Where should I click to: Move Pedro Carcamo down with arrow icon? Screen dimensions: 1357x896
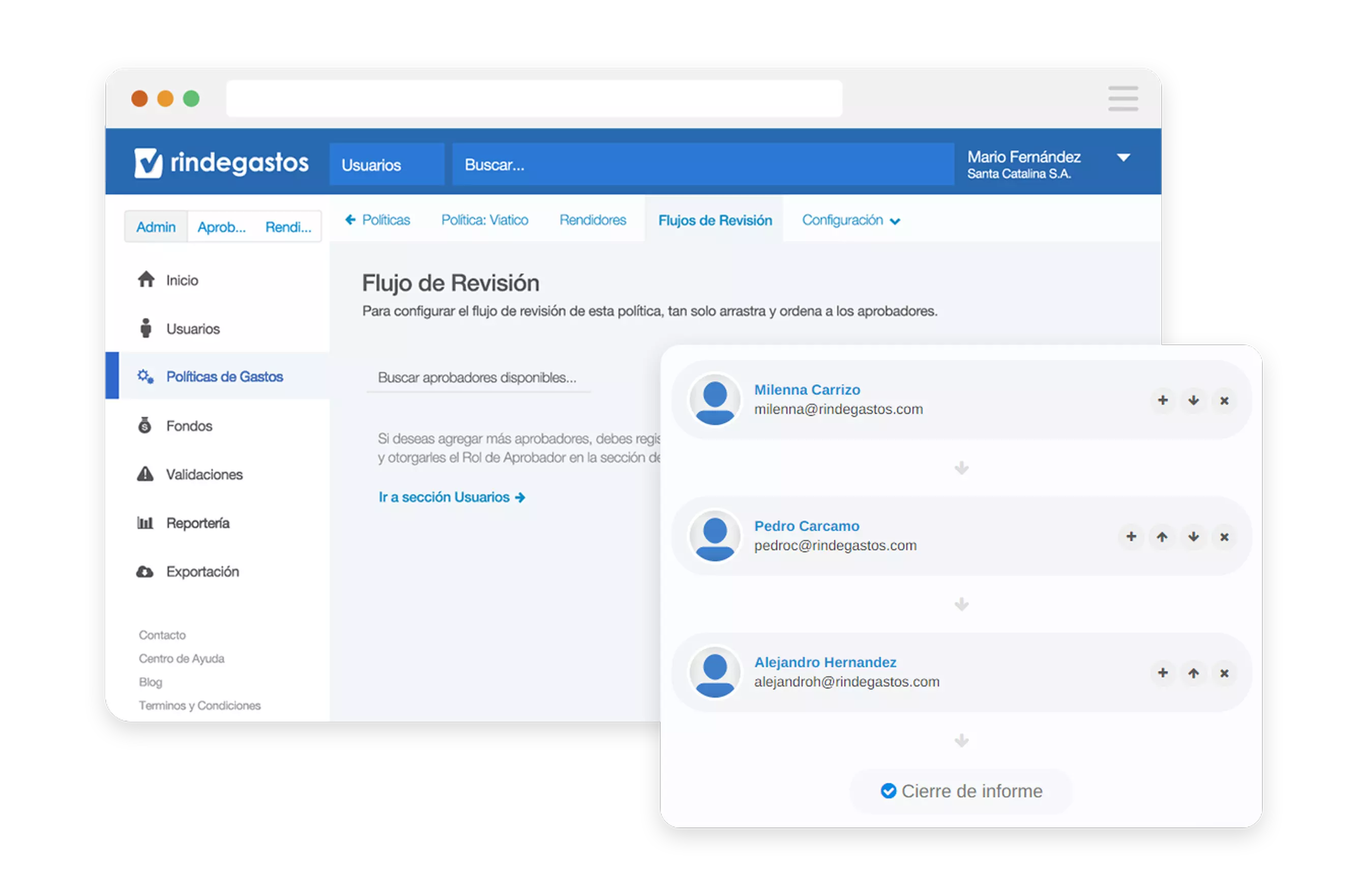coord(1193,536)
